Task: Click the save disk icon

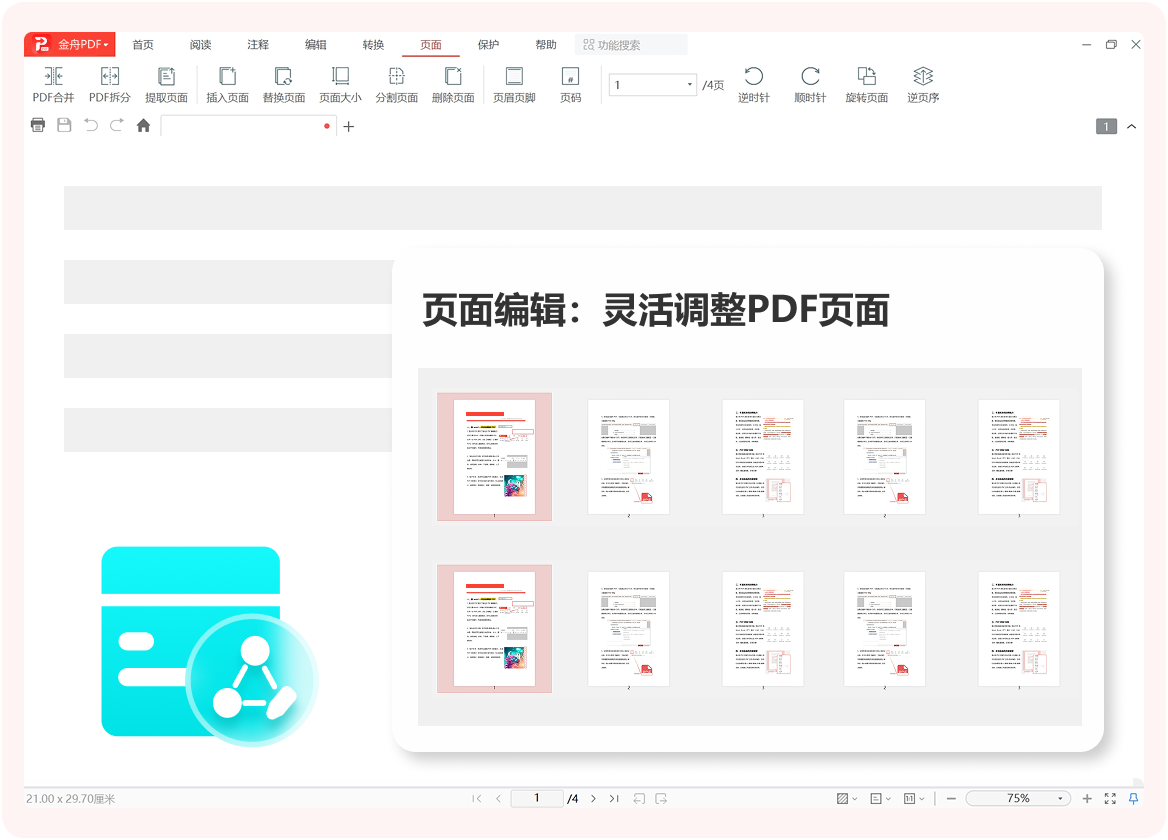Action: [64, 125]
